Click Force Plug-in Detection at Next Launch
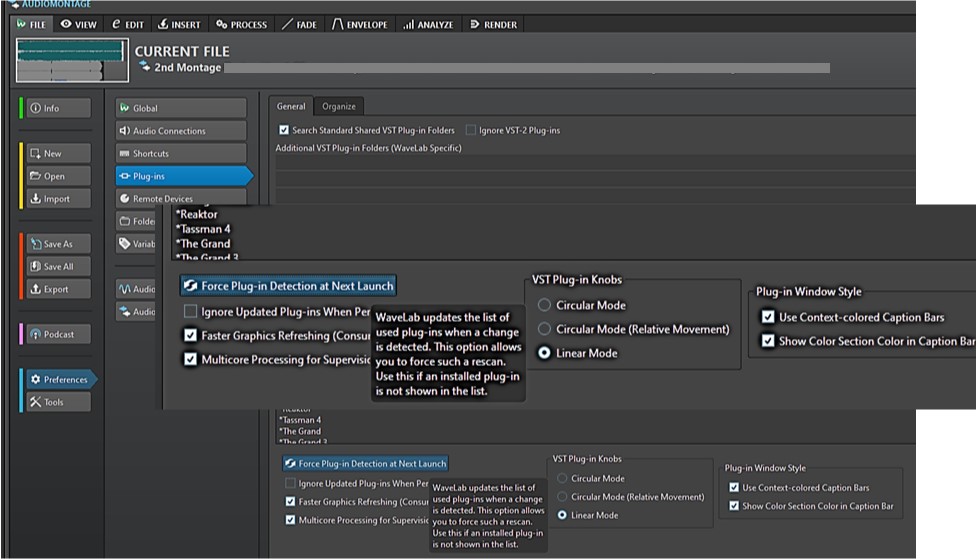This screenshot has height=559, width=977. pos(288,286)
